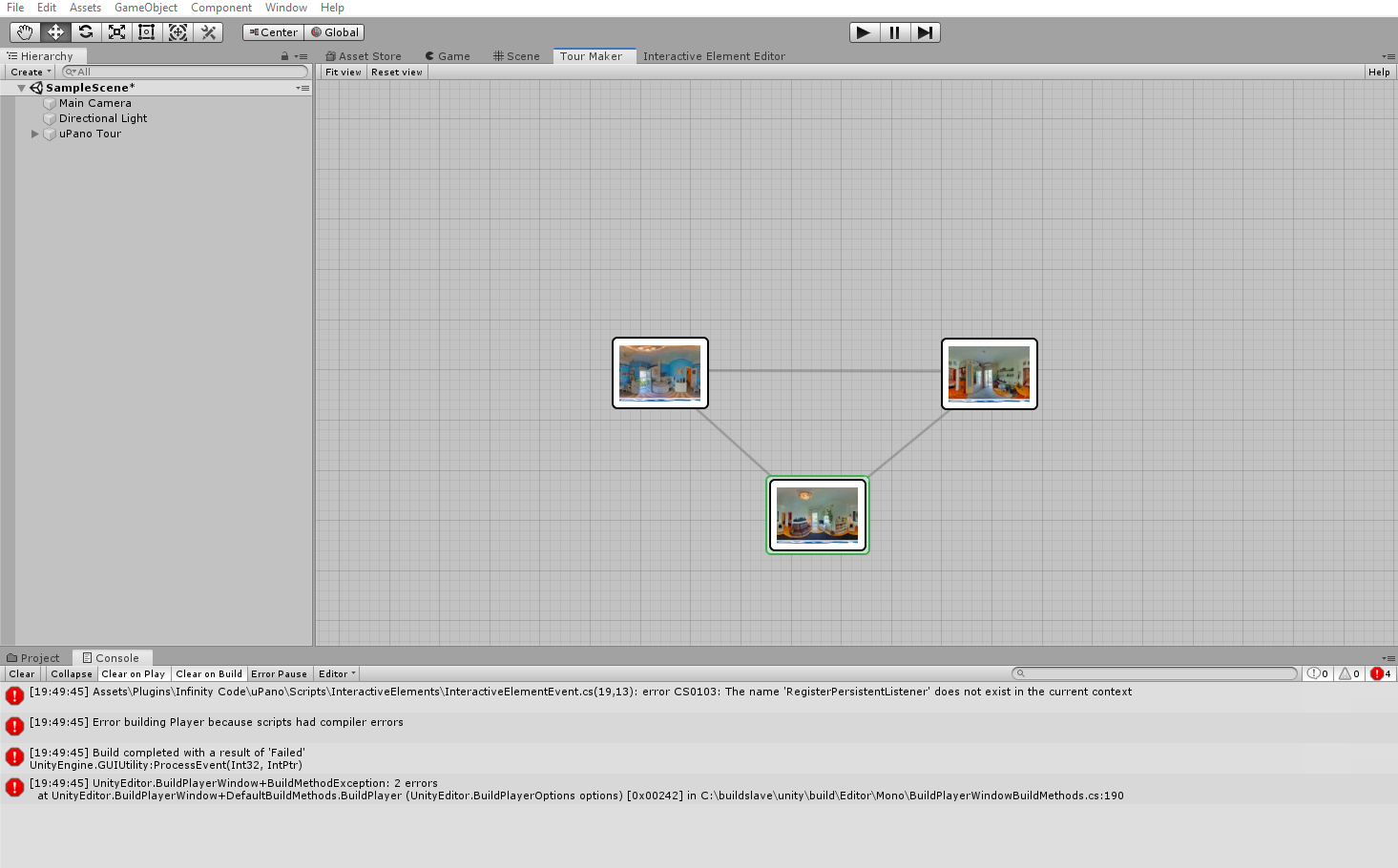Open the Editor dropdown in Console
The width and height of the screenshot is (1398, 868).
pos(337,673)
